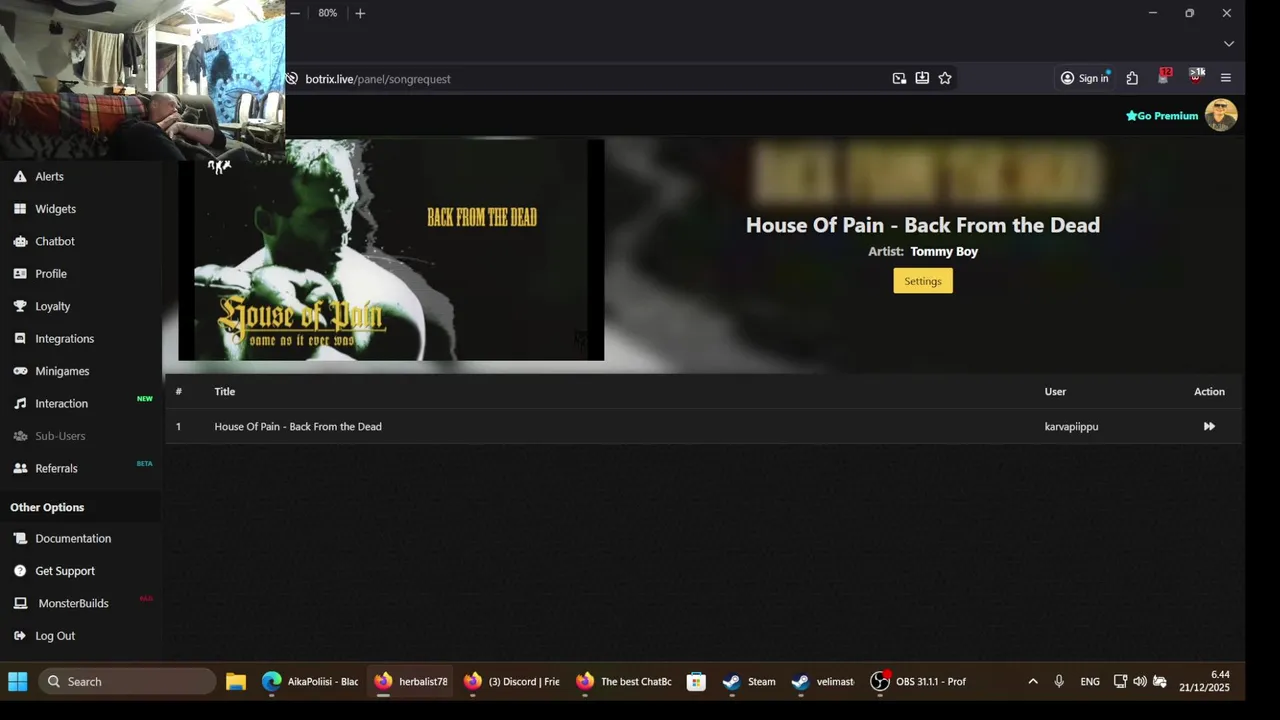Show hidden tray icons chevron
Screen dimensions: 1280x720
click(x=1033, y=681)
